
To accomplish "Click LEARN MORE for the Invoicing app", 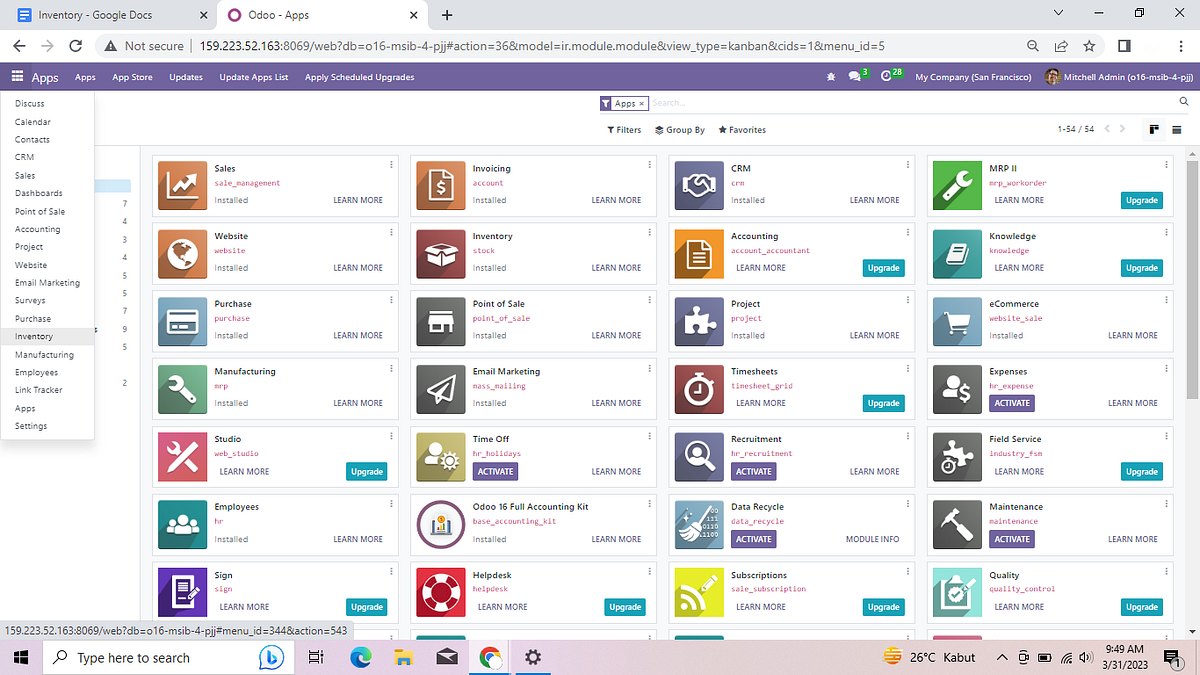I will pos(617,199).
